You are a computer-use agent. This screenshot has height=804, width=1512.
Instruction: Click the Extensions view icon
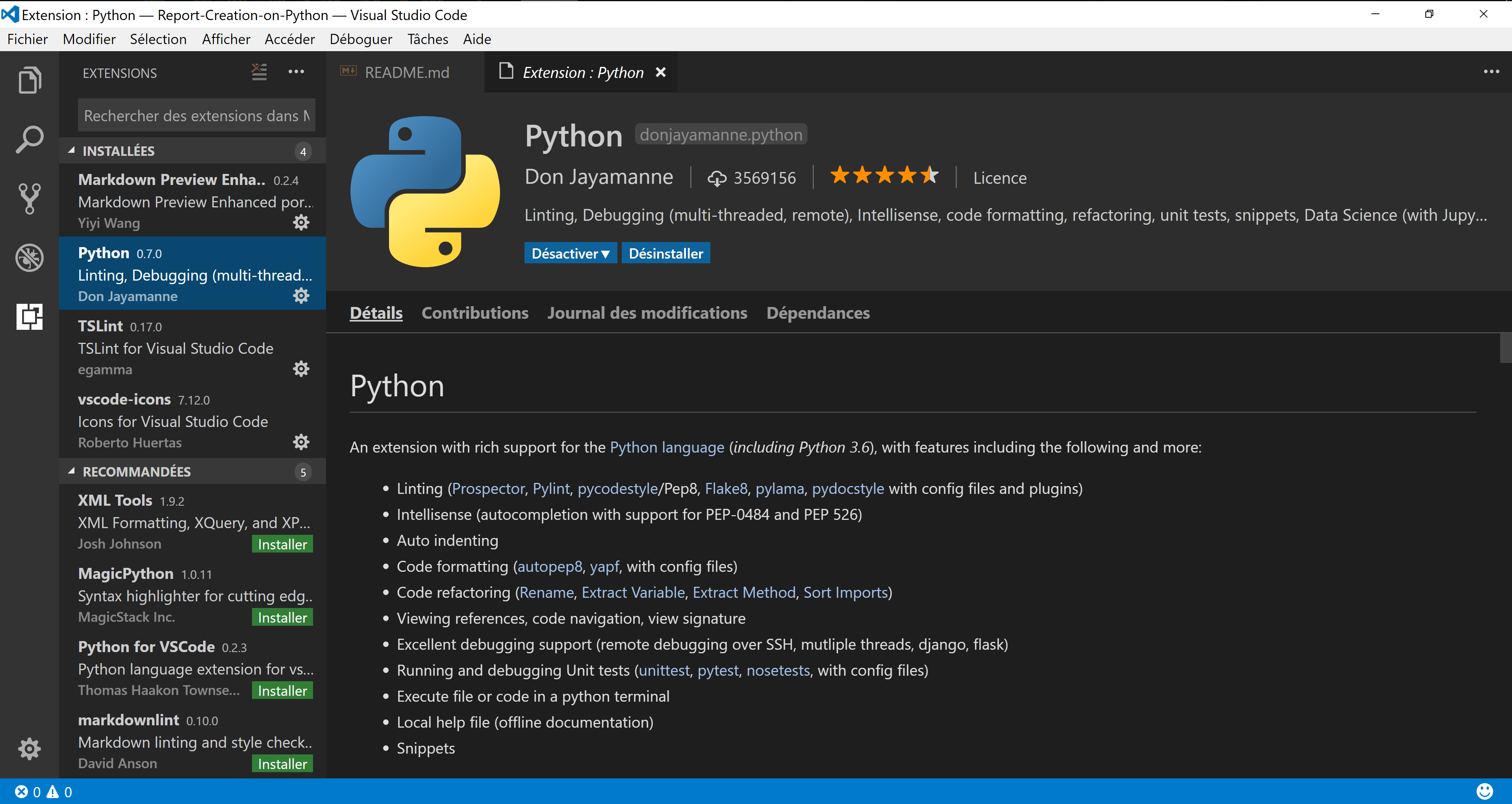(30, 317)
